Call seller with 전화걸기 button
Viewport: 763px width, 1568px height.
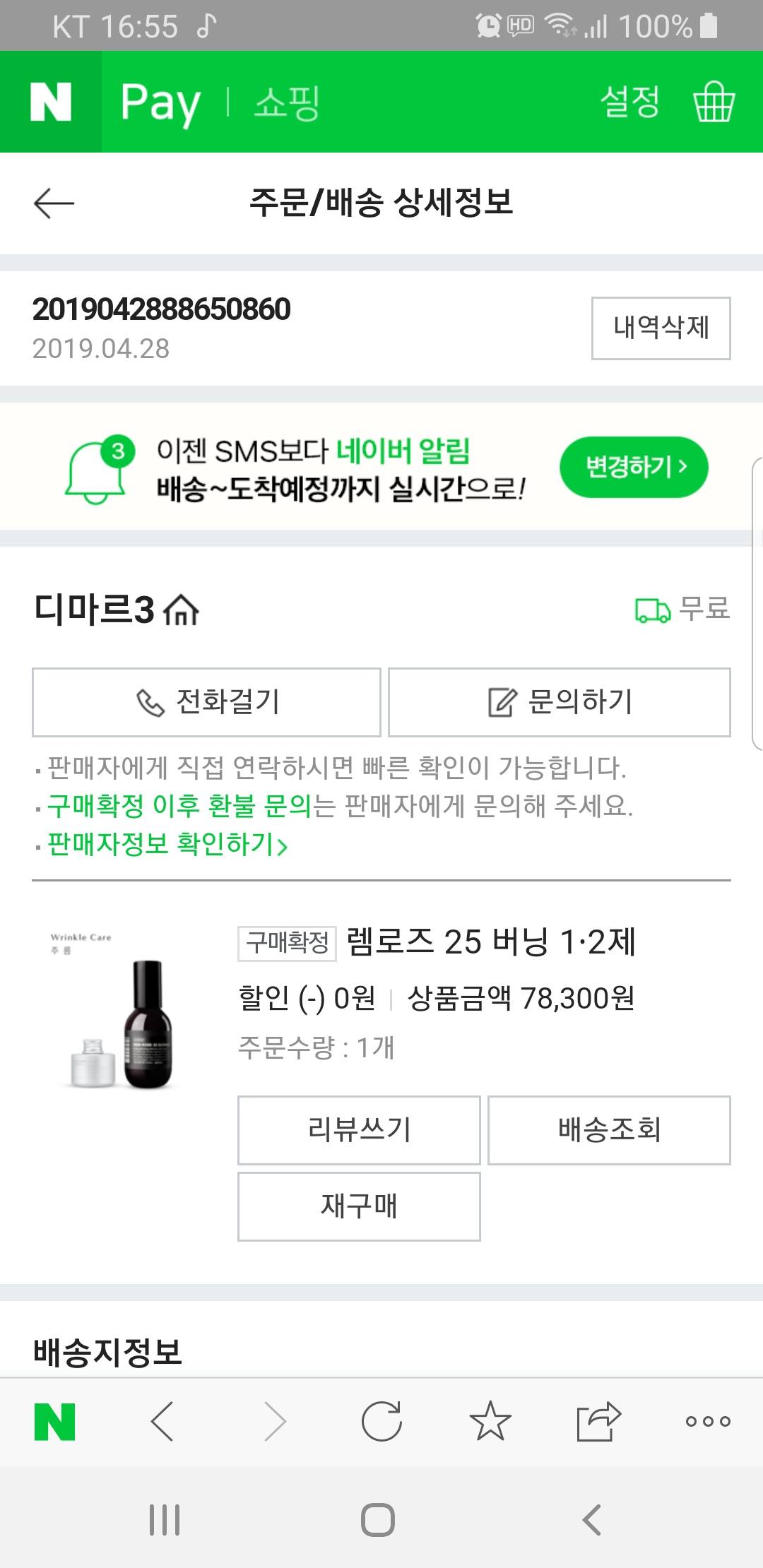pyautogui.click(x=206, y=702)
